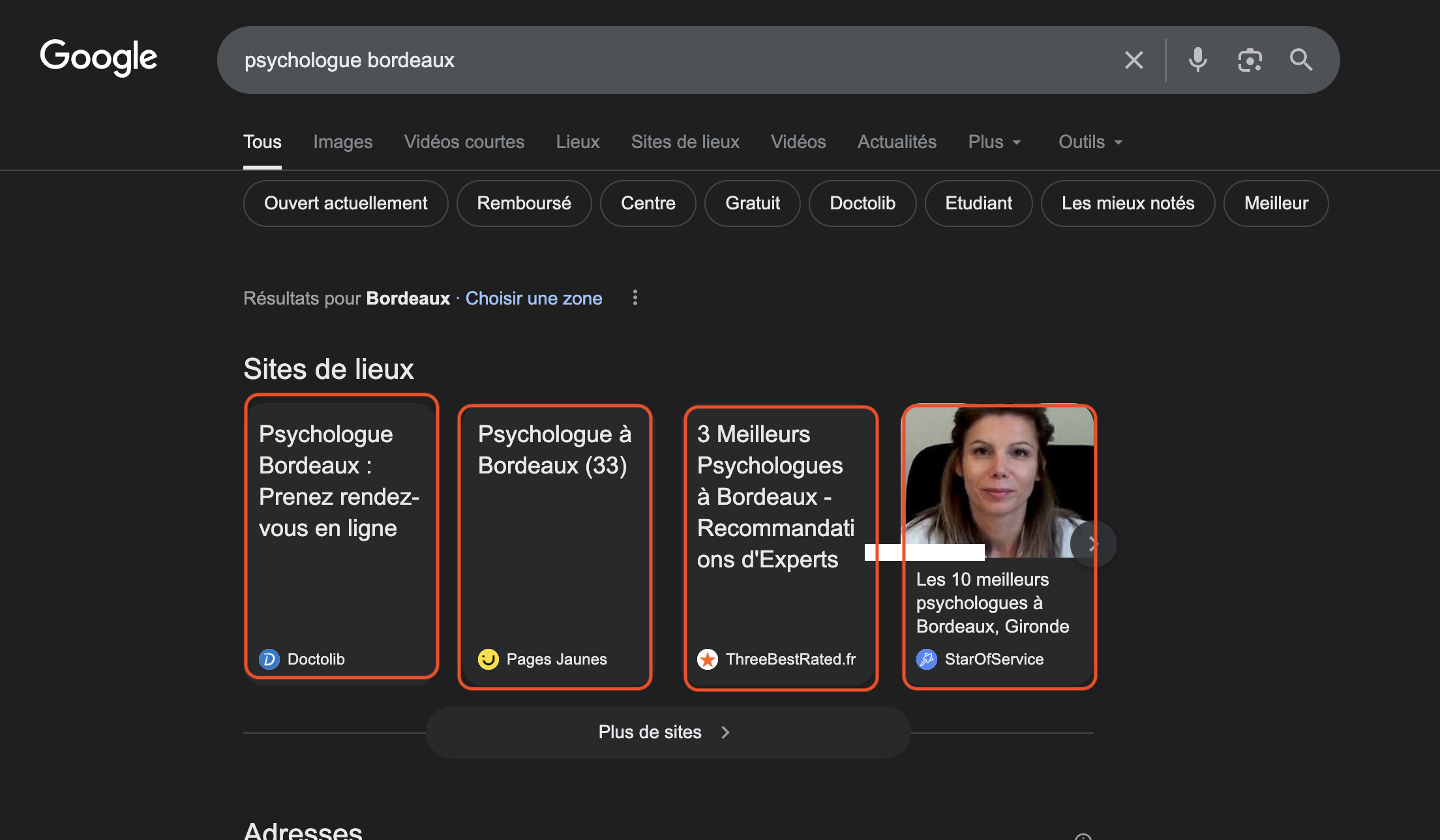Enable the Remboursé filter chip
The width and height of the screenshot is (1440, 840).
tap(524, 203)
